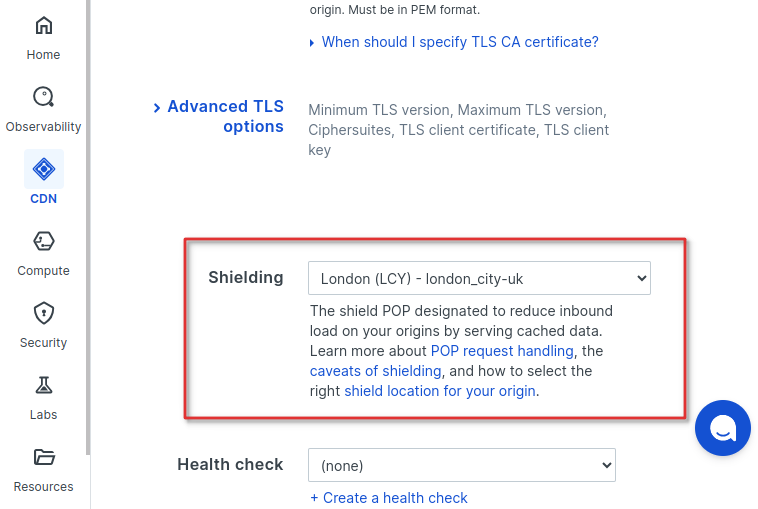This screenshot has width=758, height=509.
Task: Click the Advanced TLS chevron arrow
Action: click(157, 108)
